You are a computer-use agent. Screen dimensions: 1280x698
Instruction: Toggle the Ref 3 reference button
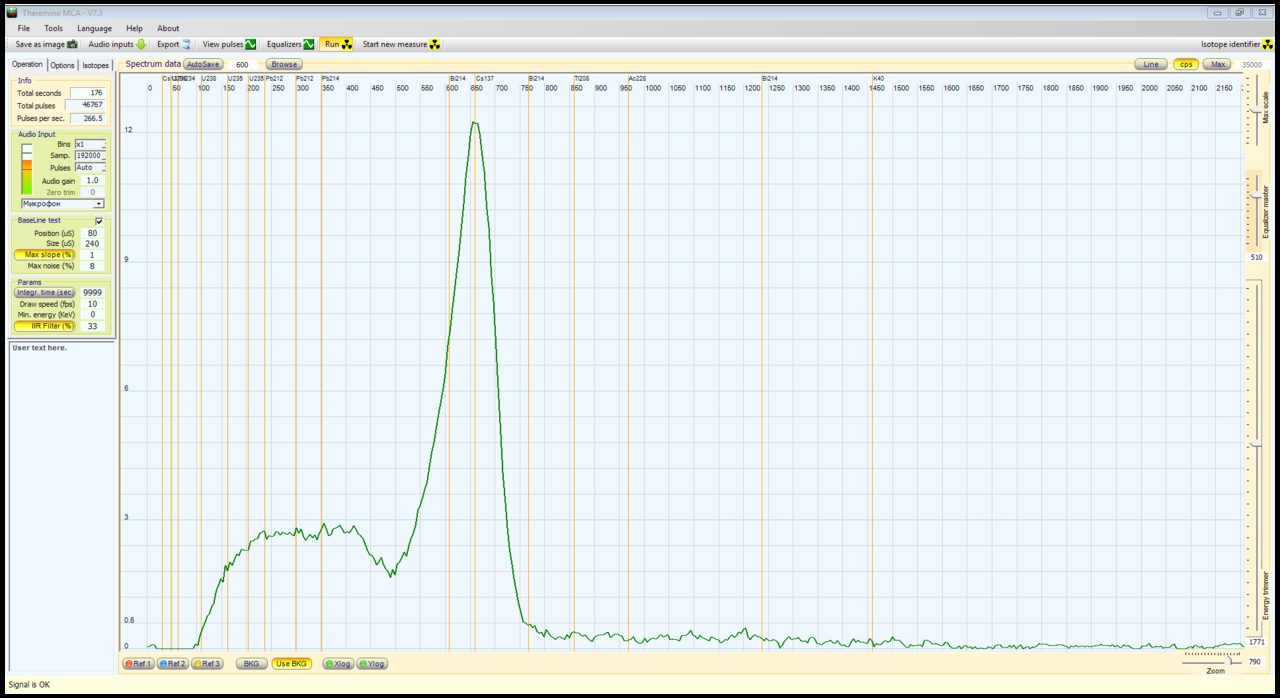(x=207, y=664)
